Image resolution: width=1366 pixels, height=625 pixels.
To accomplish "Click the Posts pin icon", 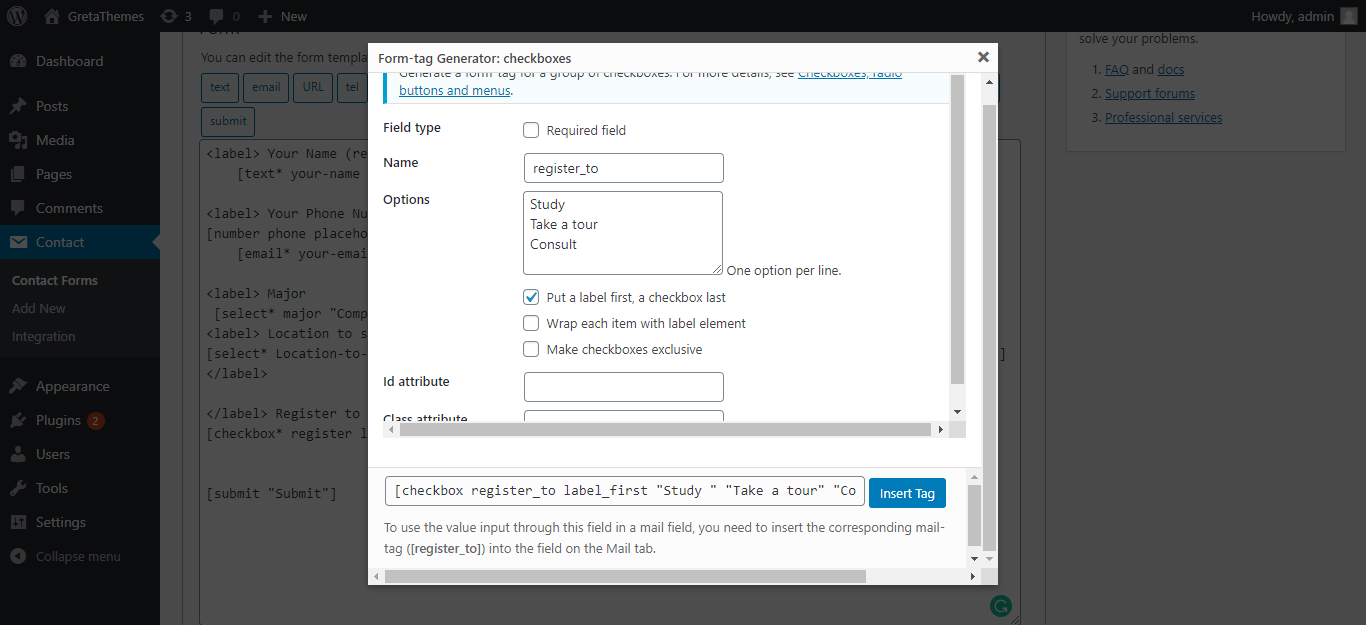I will (18, 106).
